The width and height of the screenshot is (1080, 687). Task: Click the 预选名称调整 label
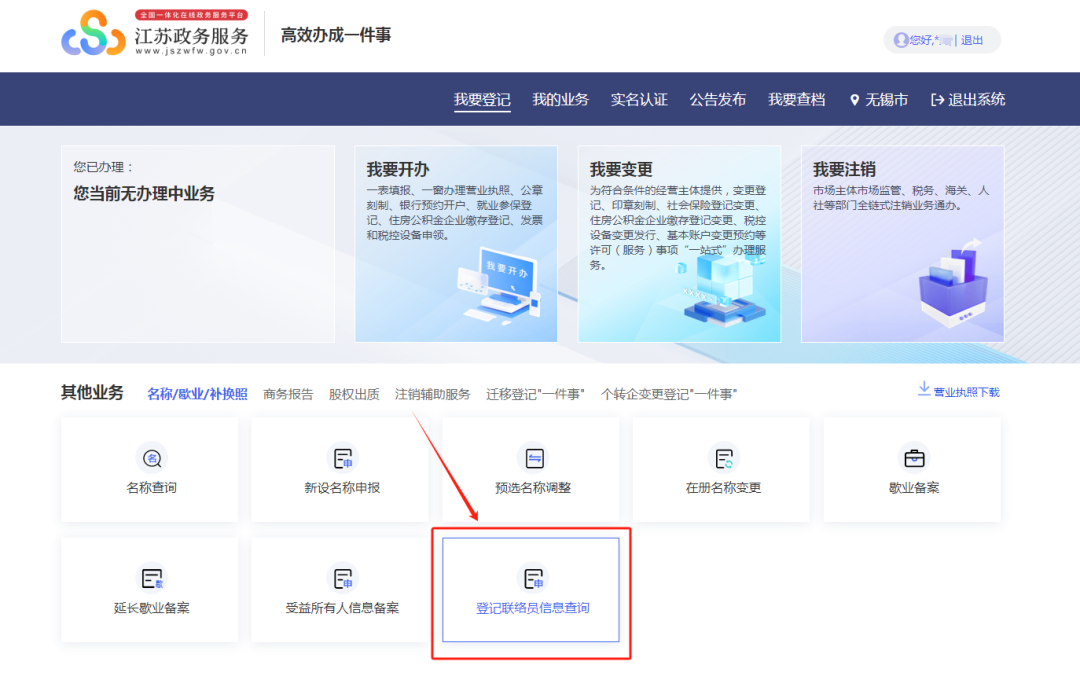pyautogui.click(x=533, y=488)
